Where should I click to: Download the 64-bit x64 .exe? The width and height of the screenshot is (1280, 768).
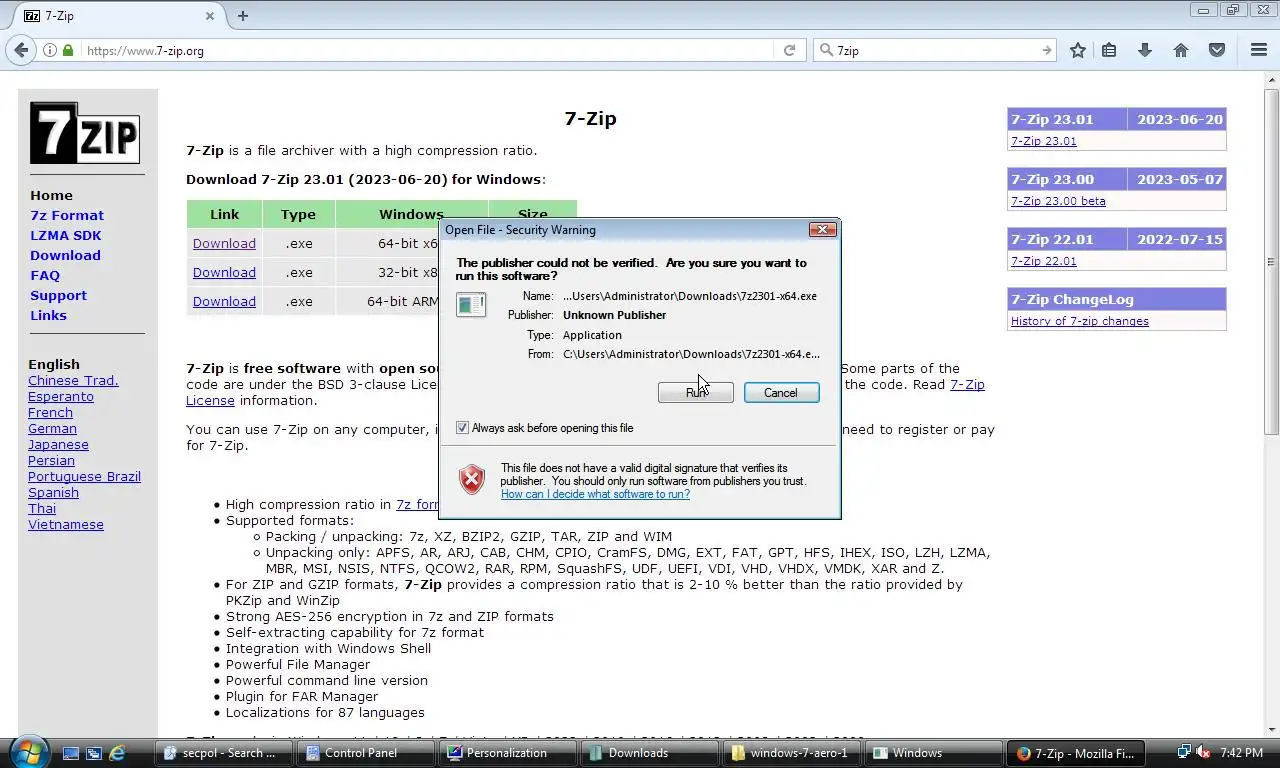click(224, 243)
